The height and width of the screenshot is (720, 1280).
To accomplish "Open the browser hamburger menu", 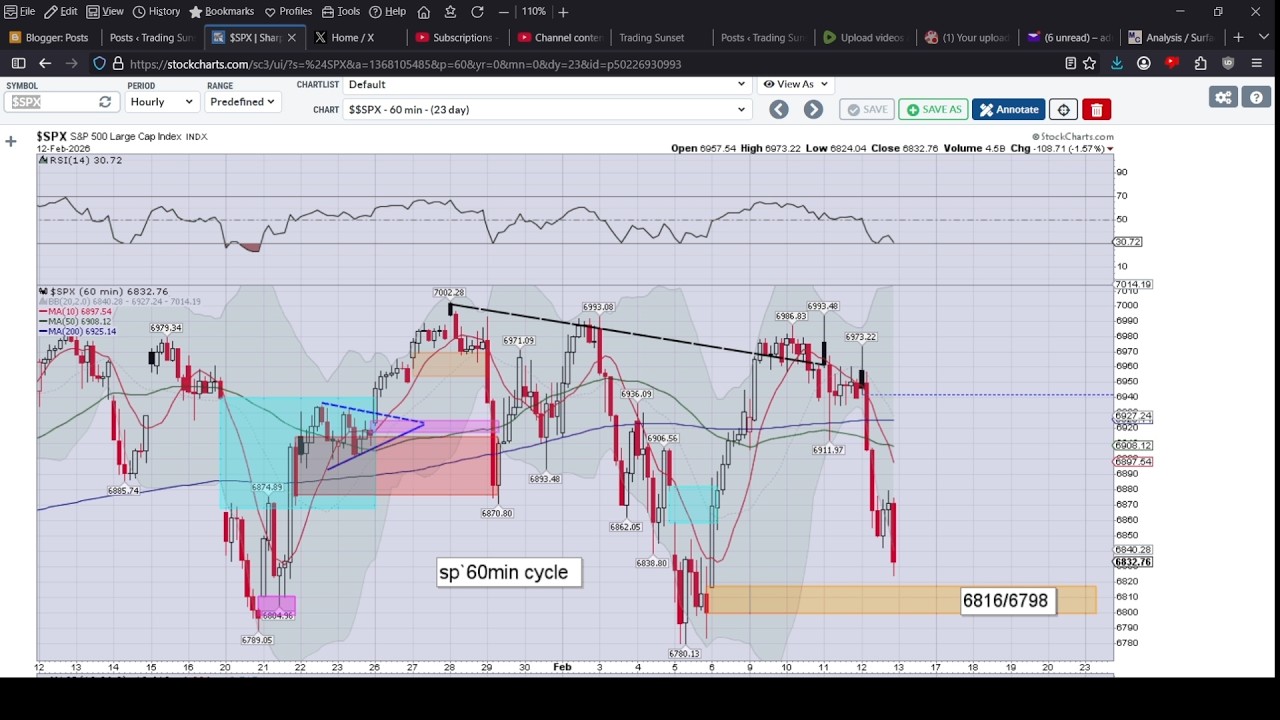I will pyautogui.click(x=1257, y=64).
